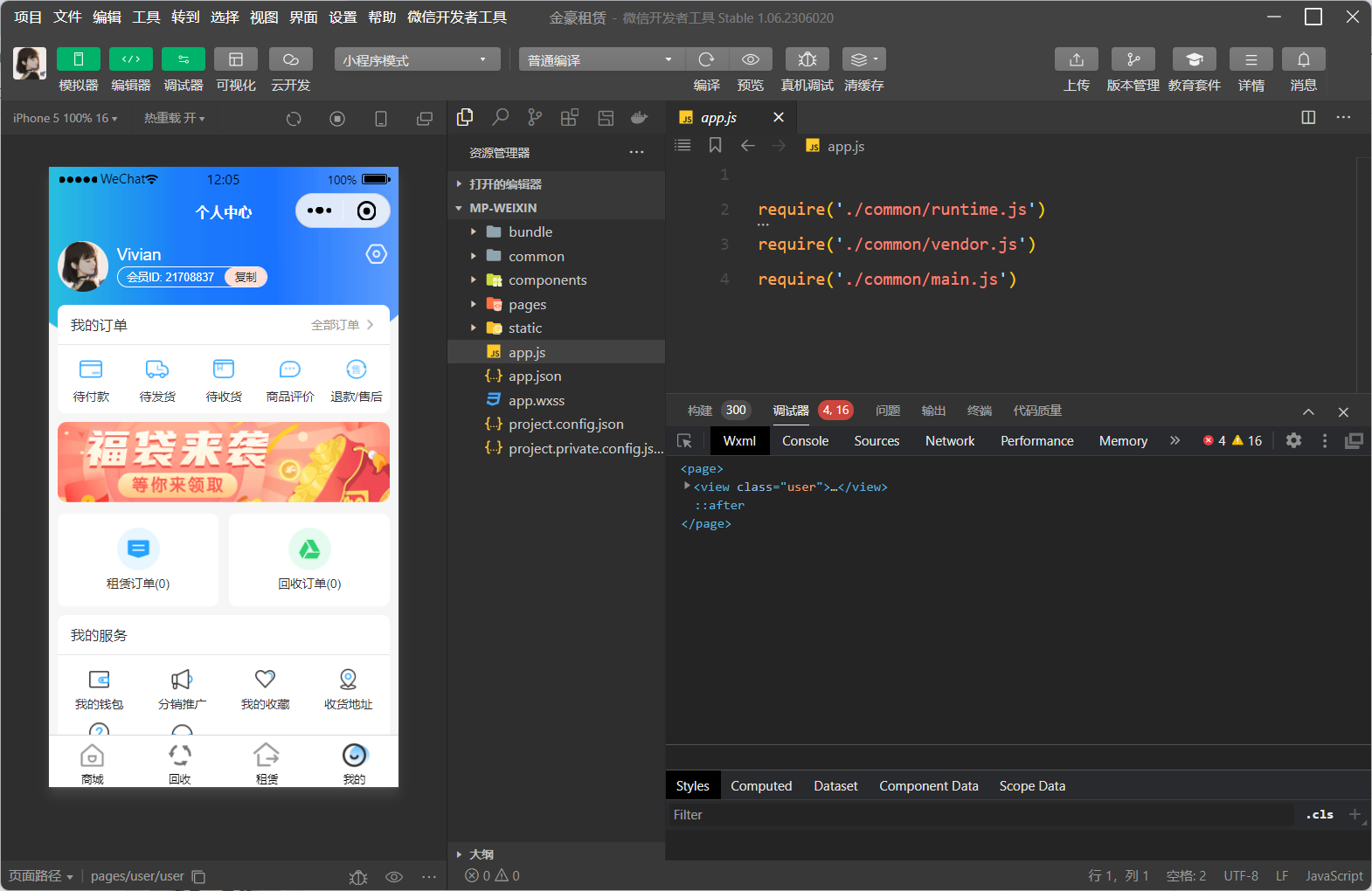This screenshot has width=1372, height=891.
Task: Open the messages (消息) bell icon
Action: click(1304, 59)
